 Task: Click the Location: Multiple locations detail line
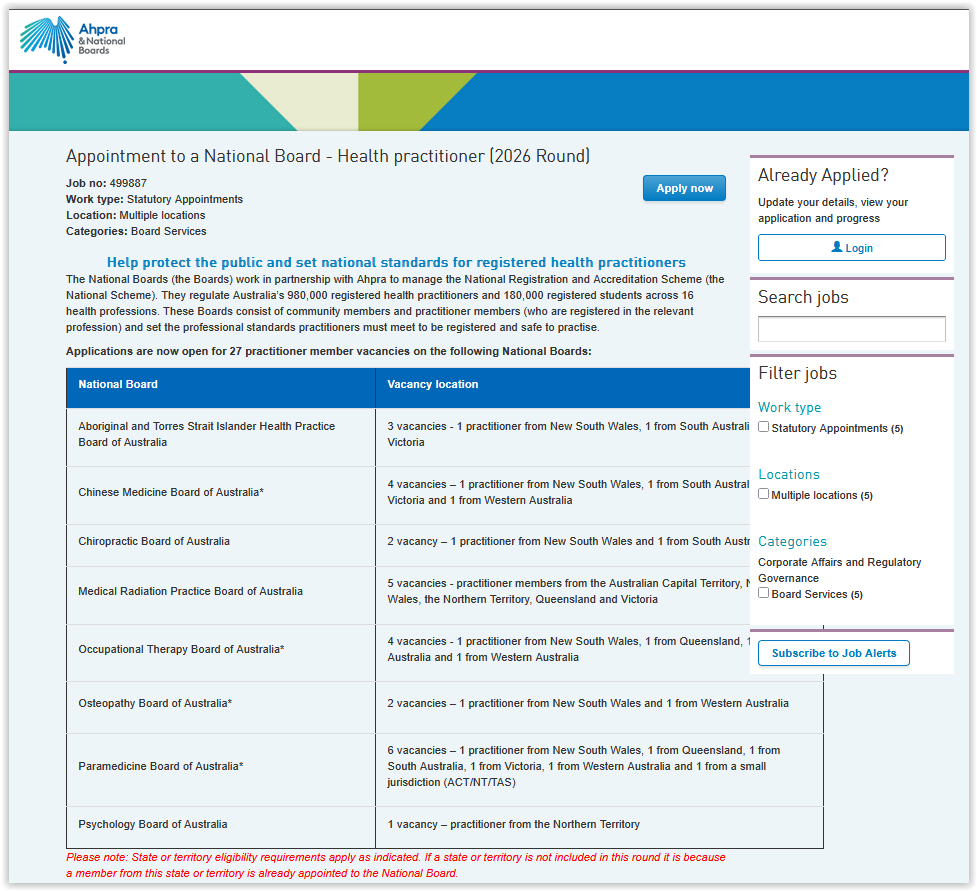tap(136, 216)
